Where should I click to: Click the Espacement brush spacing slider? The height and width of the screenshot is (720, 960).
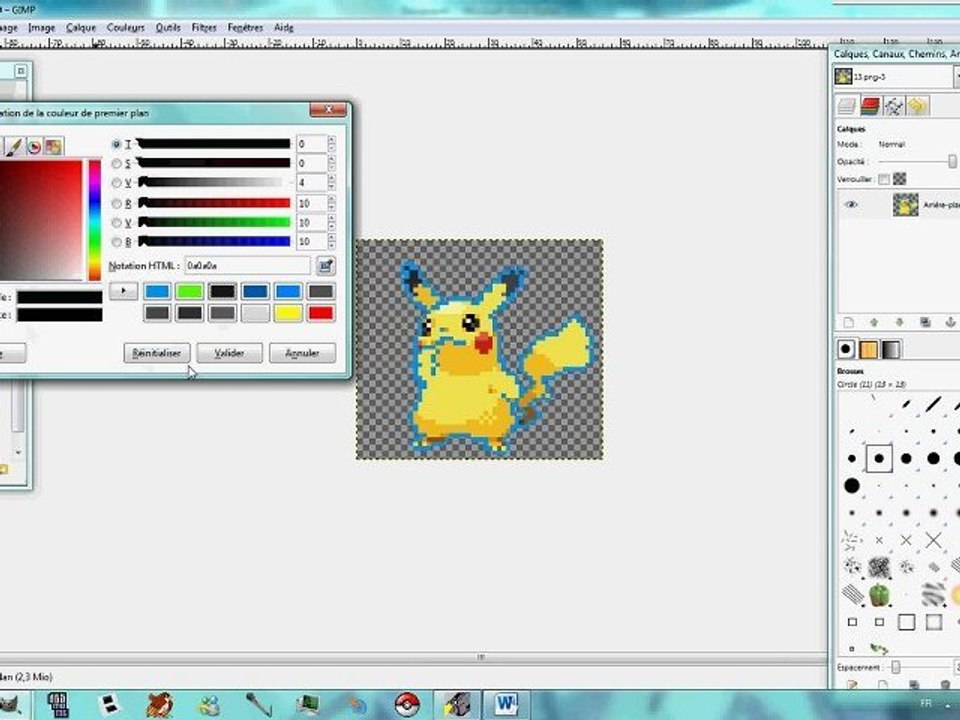point(918,667)
